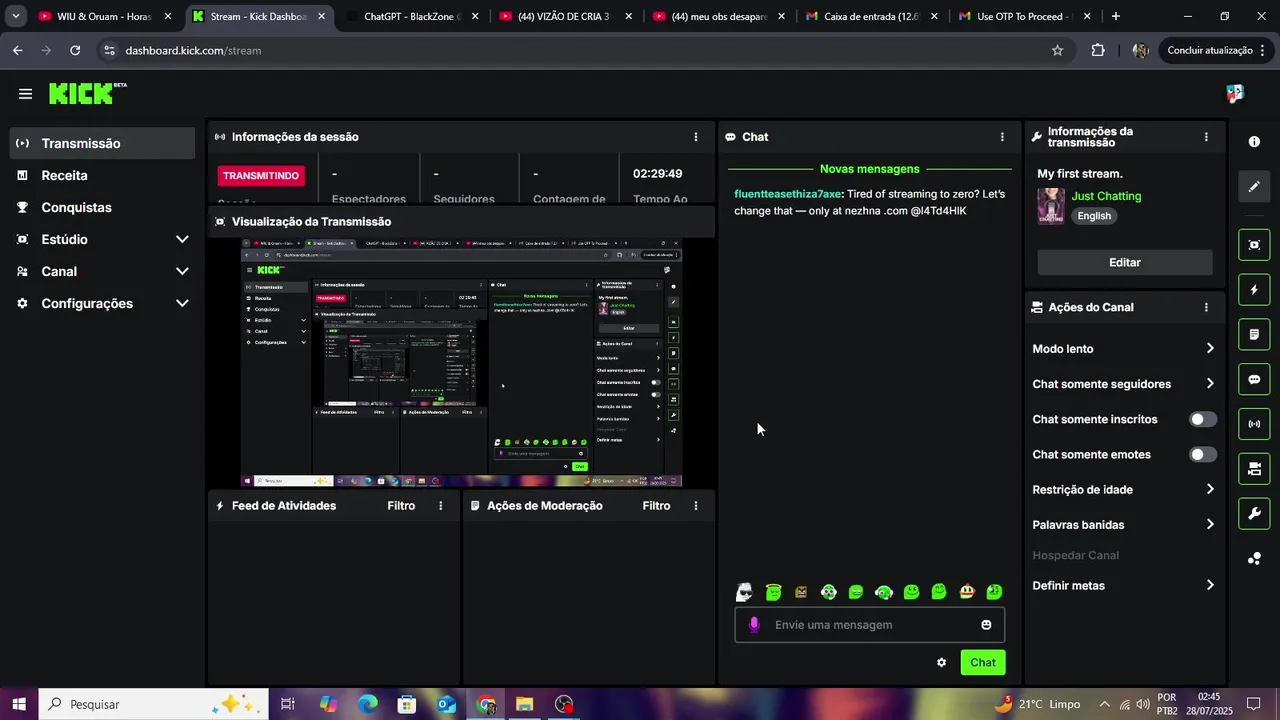
Task: Open File Explorer from taskbar
Action: coord(525,705)
